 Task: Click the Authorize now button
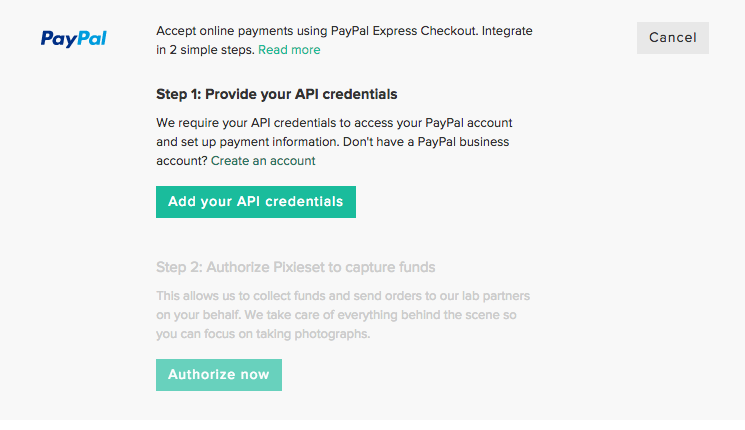(x=219, y=375)
